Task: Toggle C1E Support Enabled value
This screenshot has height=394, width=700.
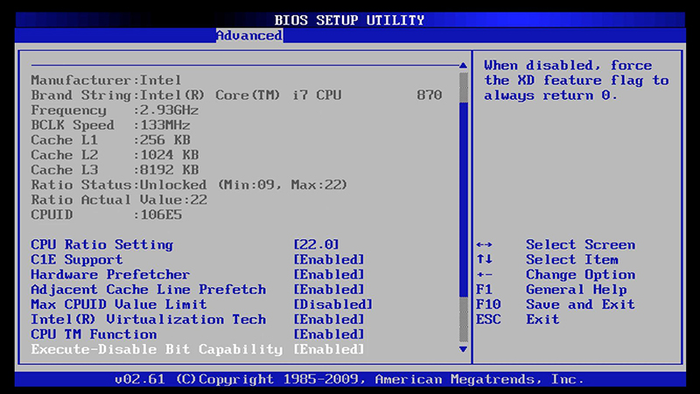Action: pos(329,259)
